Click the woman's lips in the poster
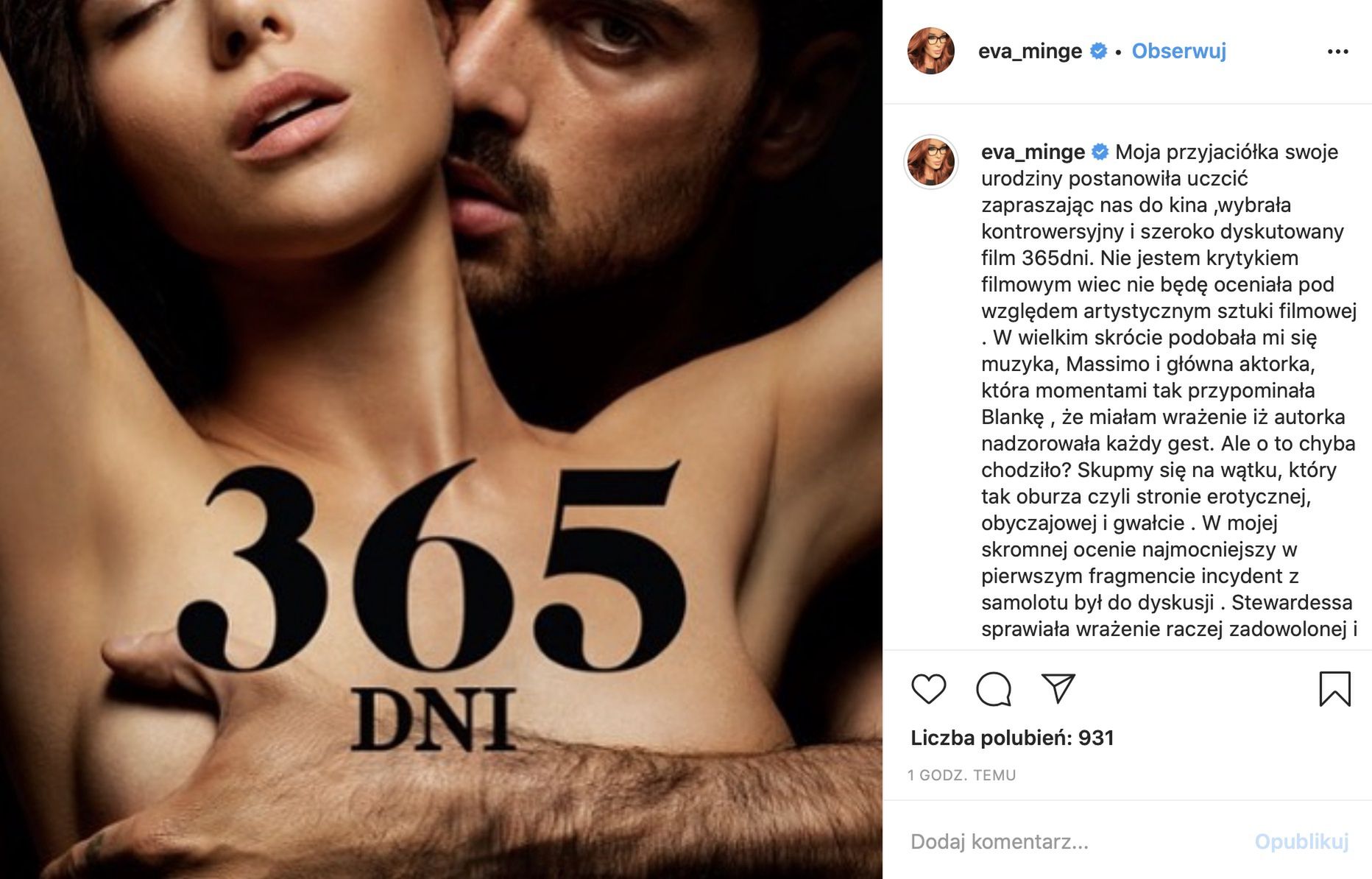Image resolution: width=1372 pixels, height=879 pixels. (291, 116)
